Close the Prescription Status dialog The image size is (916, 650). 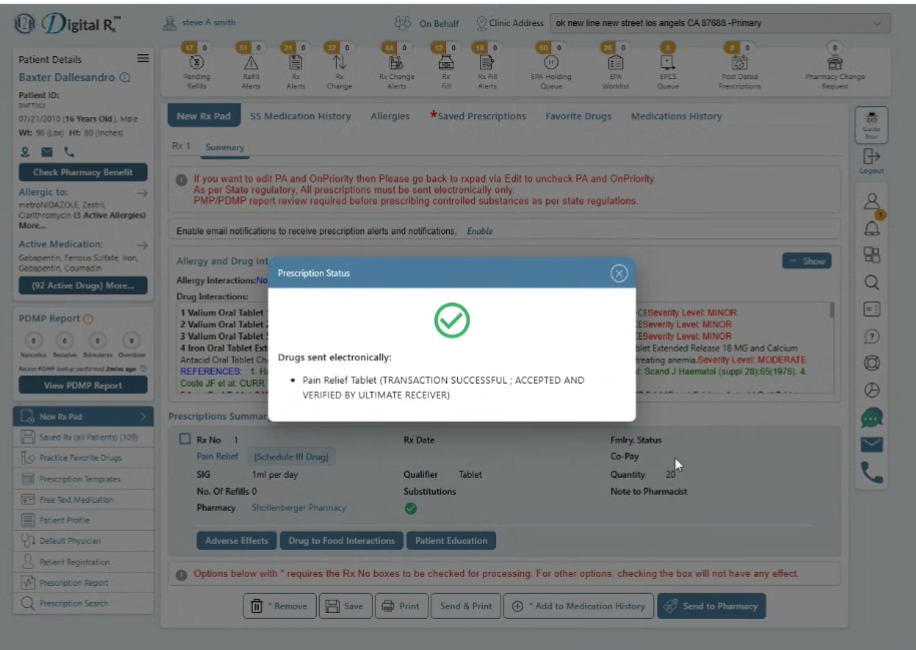[619, 273]
